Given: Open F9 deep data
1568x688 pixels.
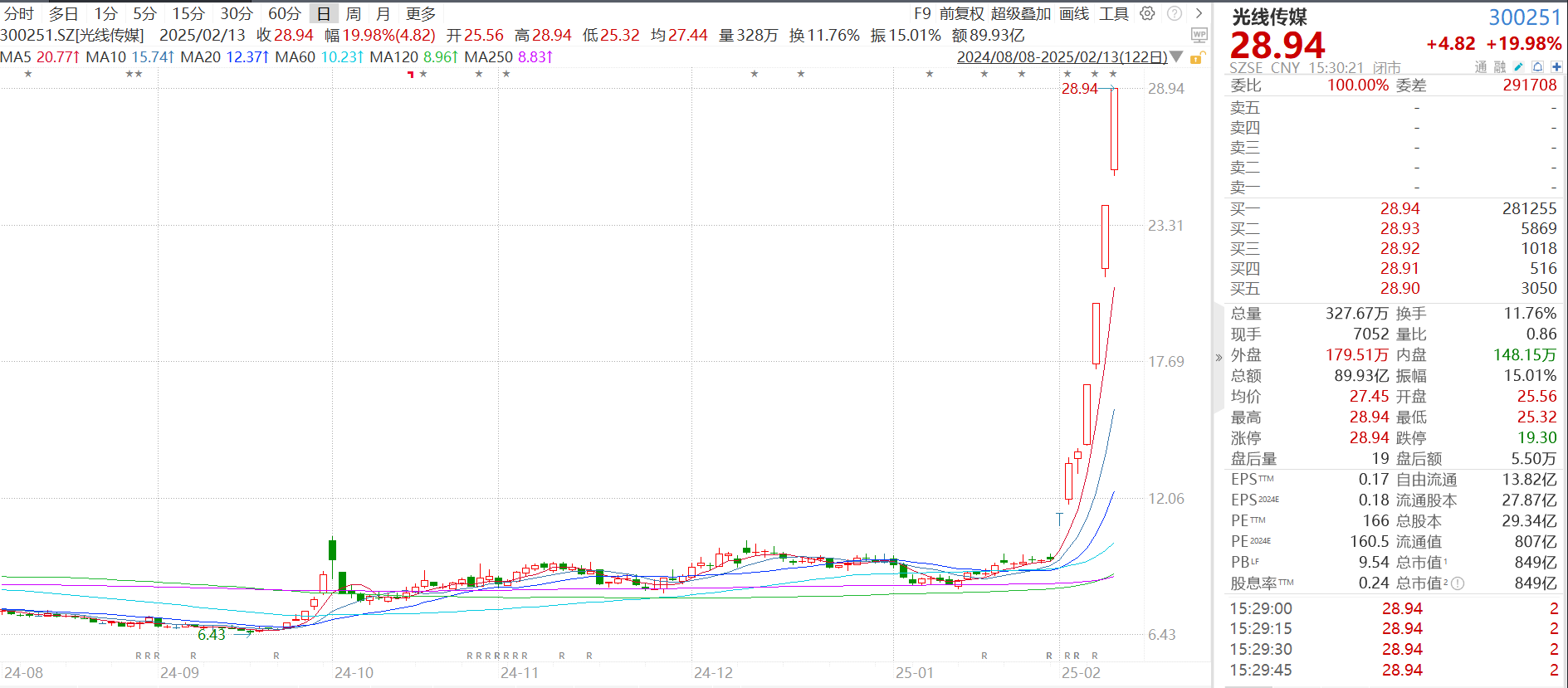Looking at the screenshot, I should coord(922,14).
